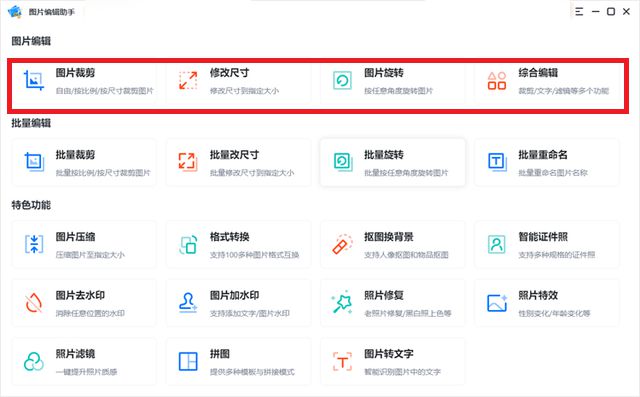Click 照片滤镜 title text
Image resolution: width=640 pixels, height=397 pixels.
click(76, 354)
